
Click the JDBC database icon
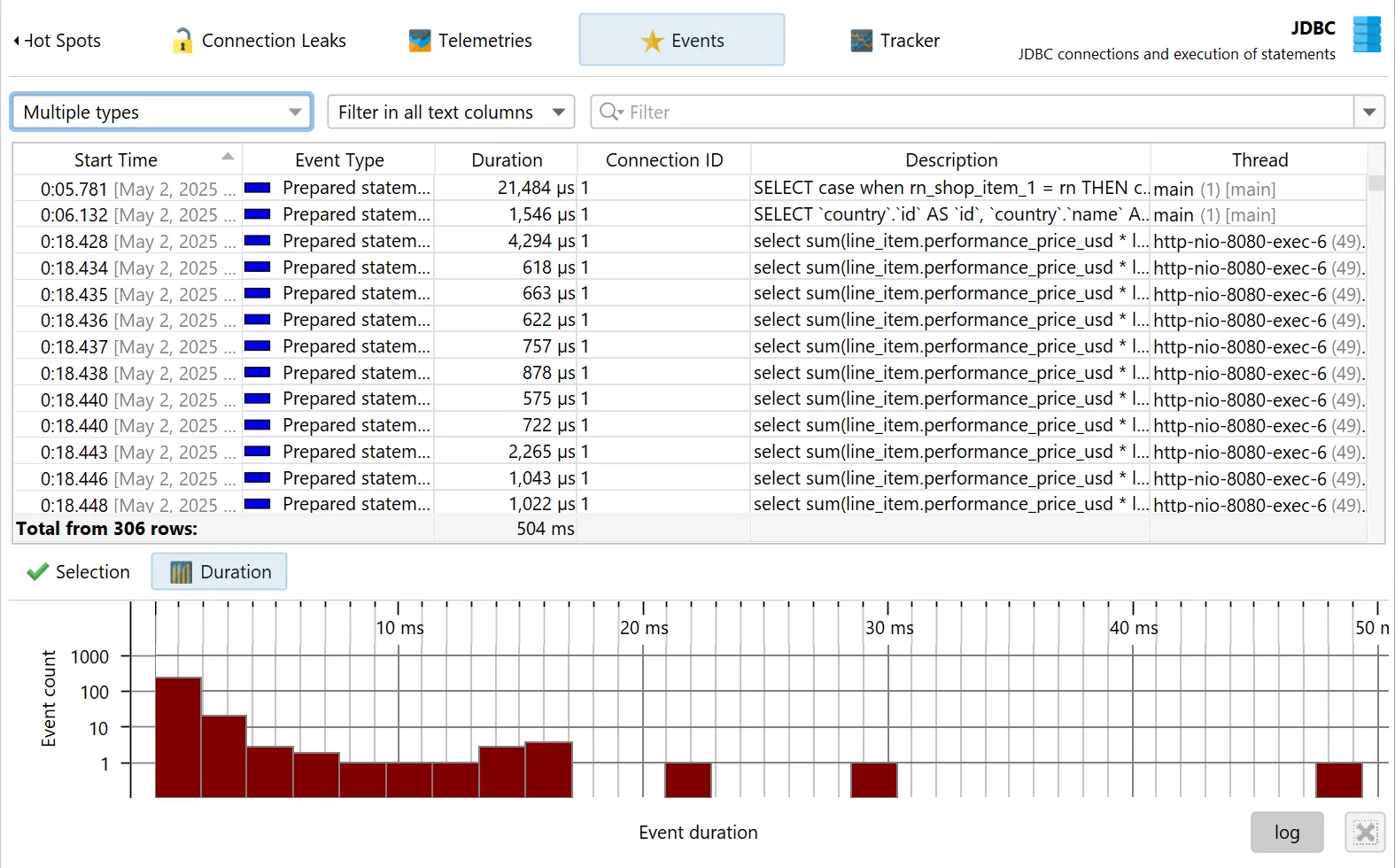(x=1367, y=35)
